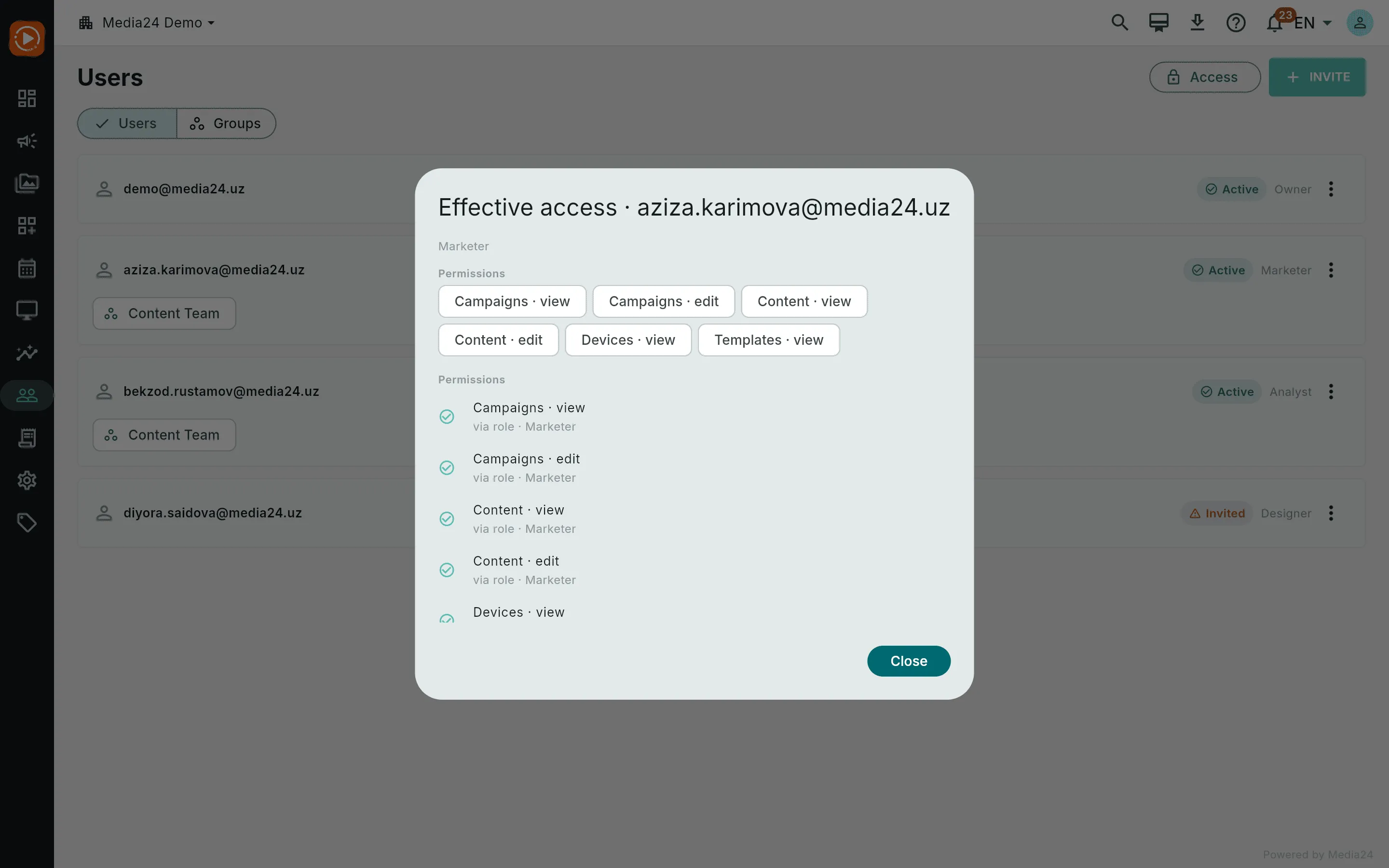Open the campaigns megaphone sidebar icon

click(27, 141)
